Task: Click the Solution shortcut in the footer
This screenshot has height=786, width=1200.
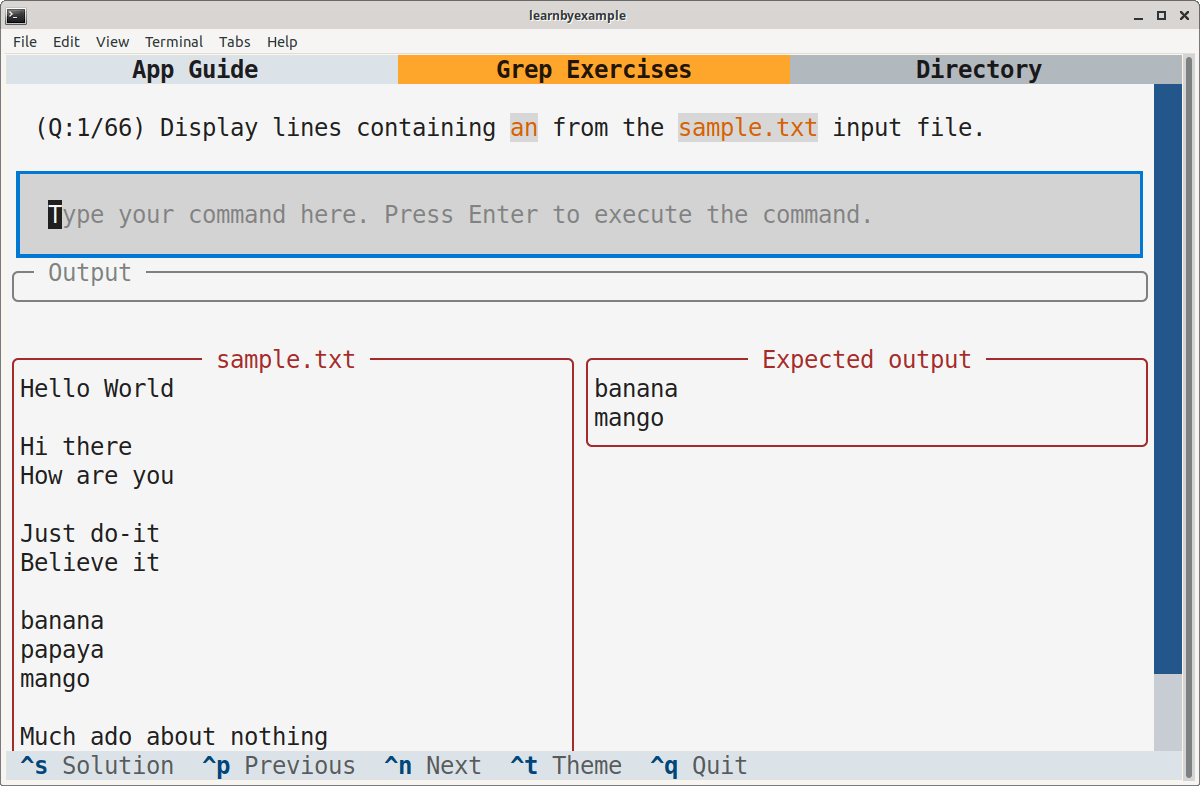Action: (91, 765)
